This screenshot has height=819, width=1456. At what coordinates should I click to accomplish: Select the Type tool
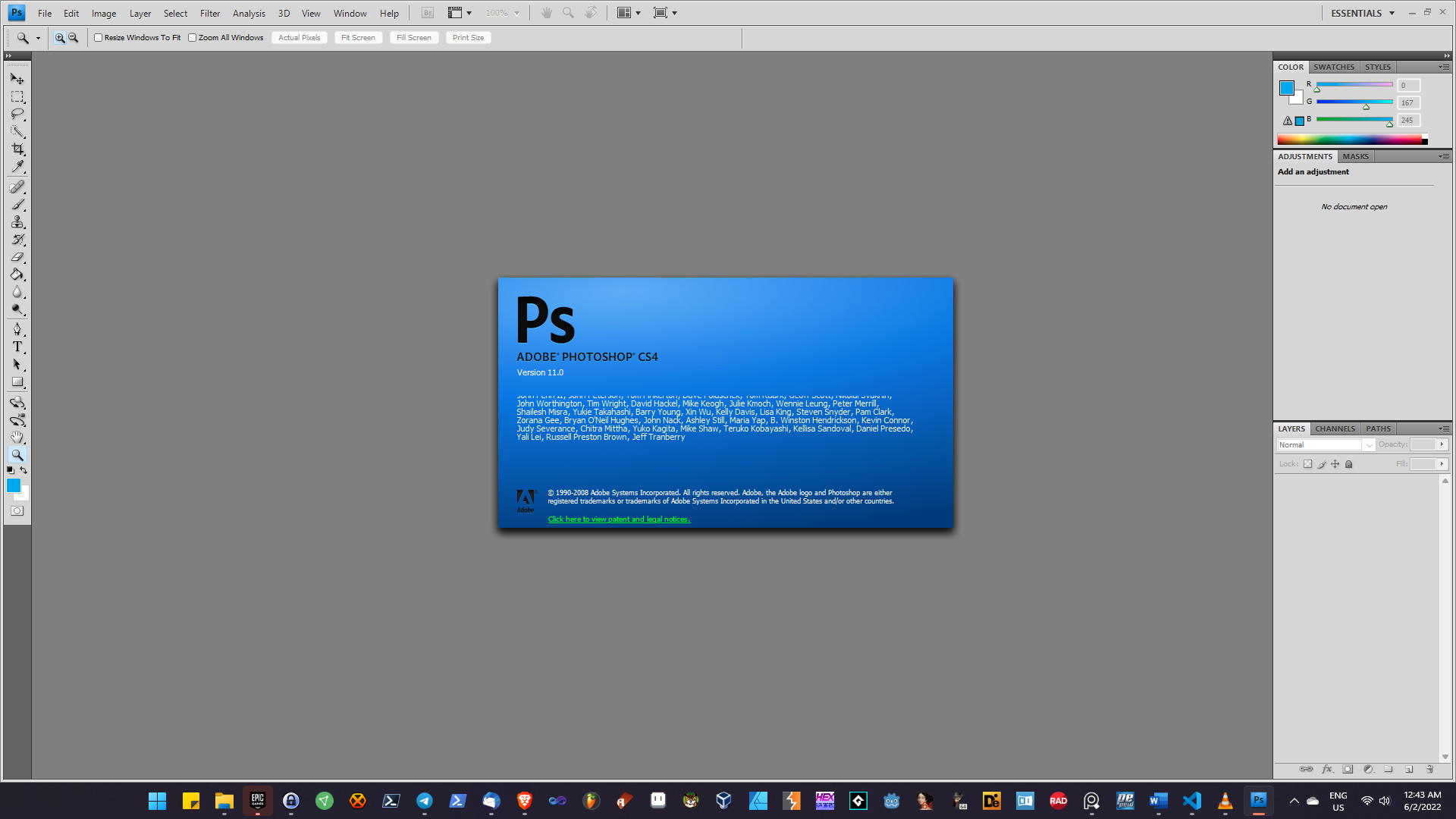point(17,347)
